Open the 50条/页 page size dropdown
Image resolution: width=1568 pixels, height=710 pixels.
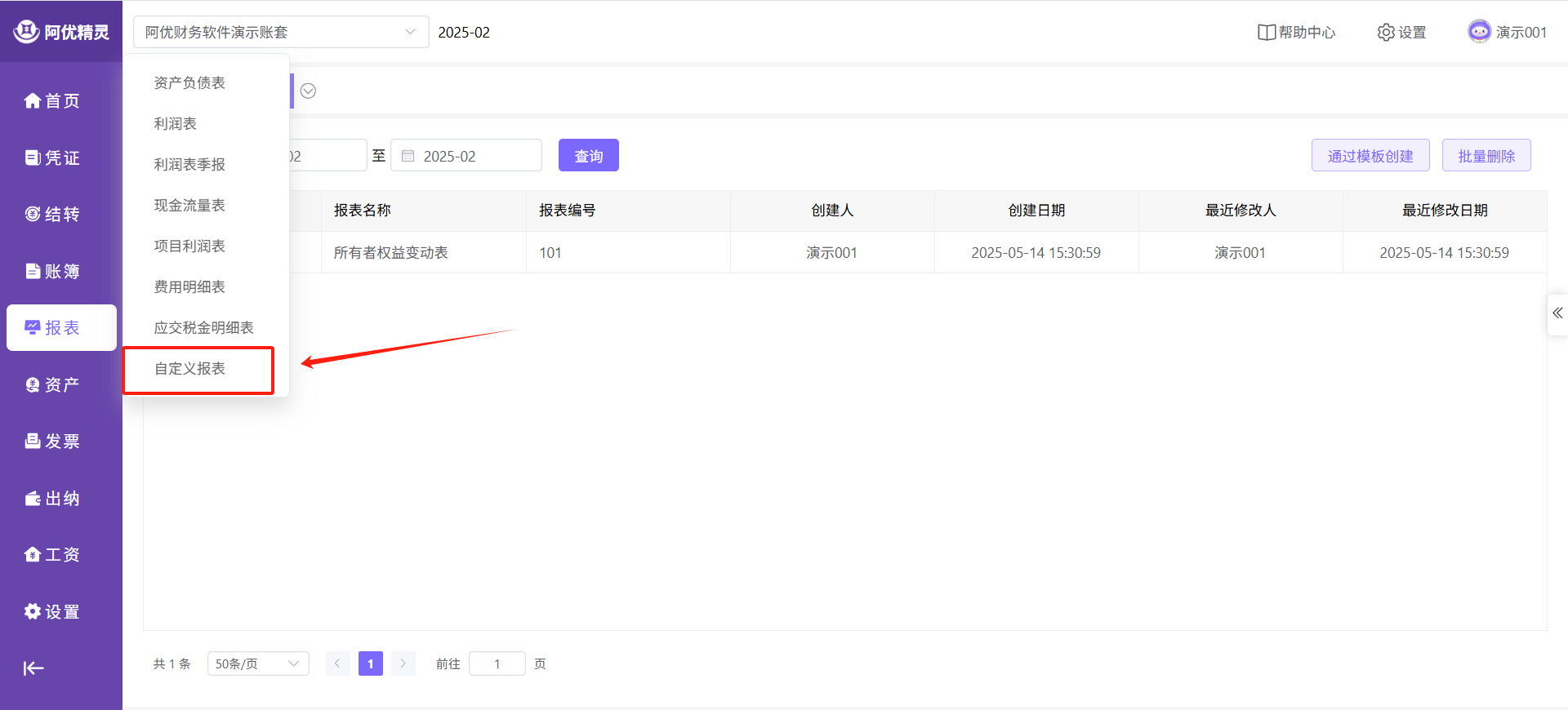258,663
